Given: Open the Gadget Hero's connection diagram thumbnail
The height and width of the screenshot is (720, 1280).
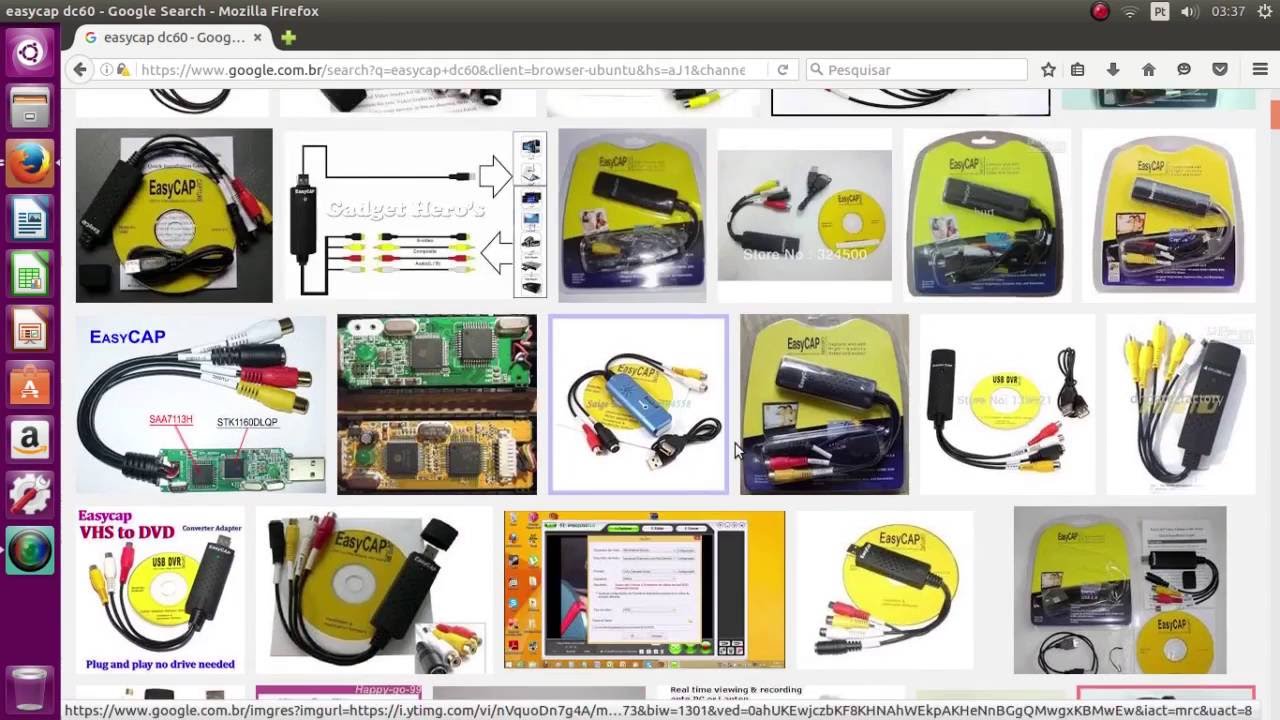Looking at the screenshot, I should (x=415, y=215).
